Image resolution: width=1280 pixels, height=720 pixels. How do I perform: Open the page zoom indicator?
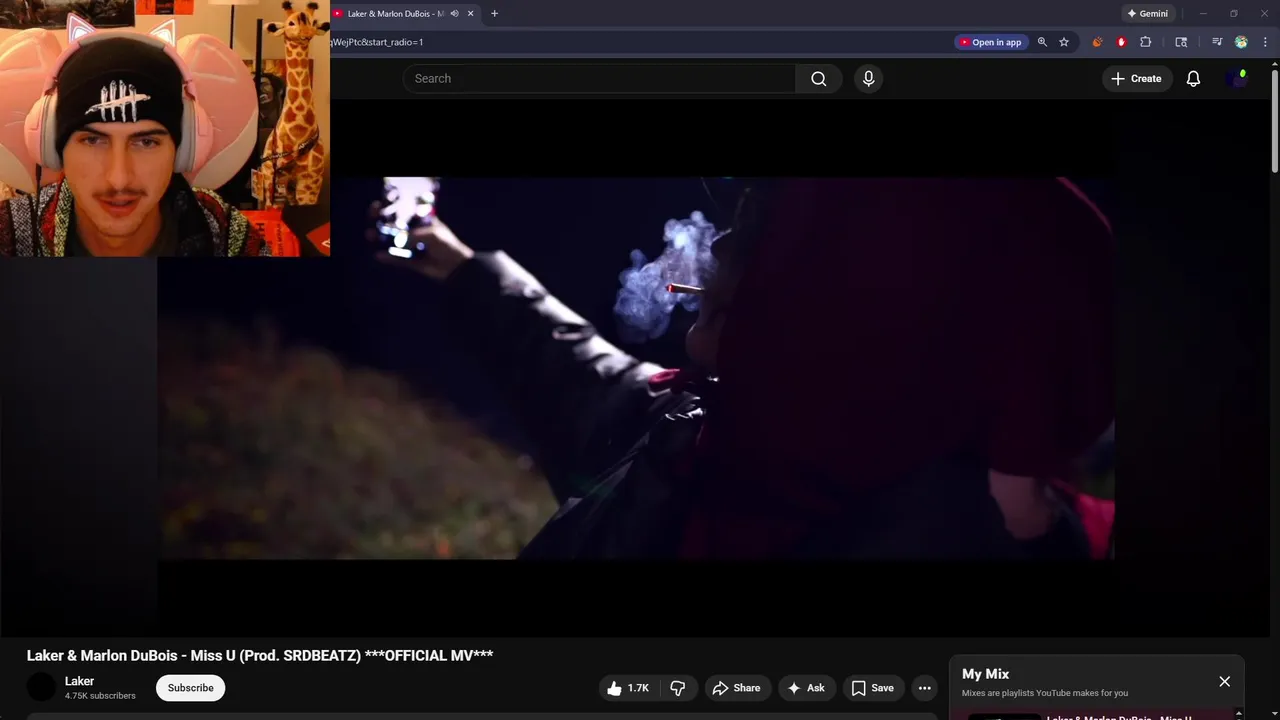pyautogui.click(x=1042, y=42)
